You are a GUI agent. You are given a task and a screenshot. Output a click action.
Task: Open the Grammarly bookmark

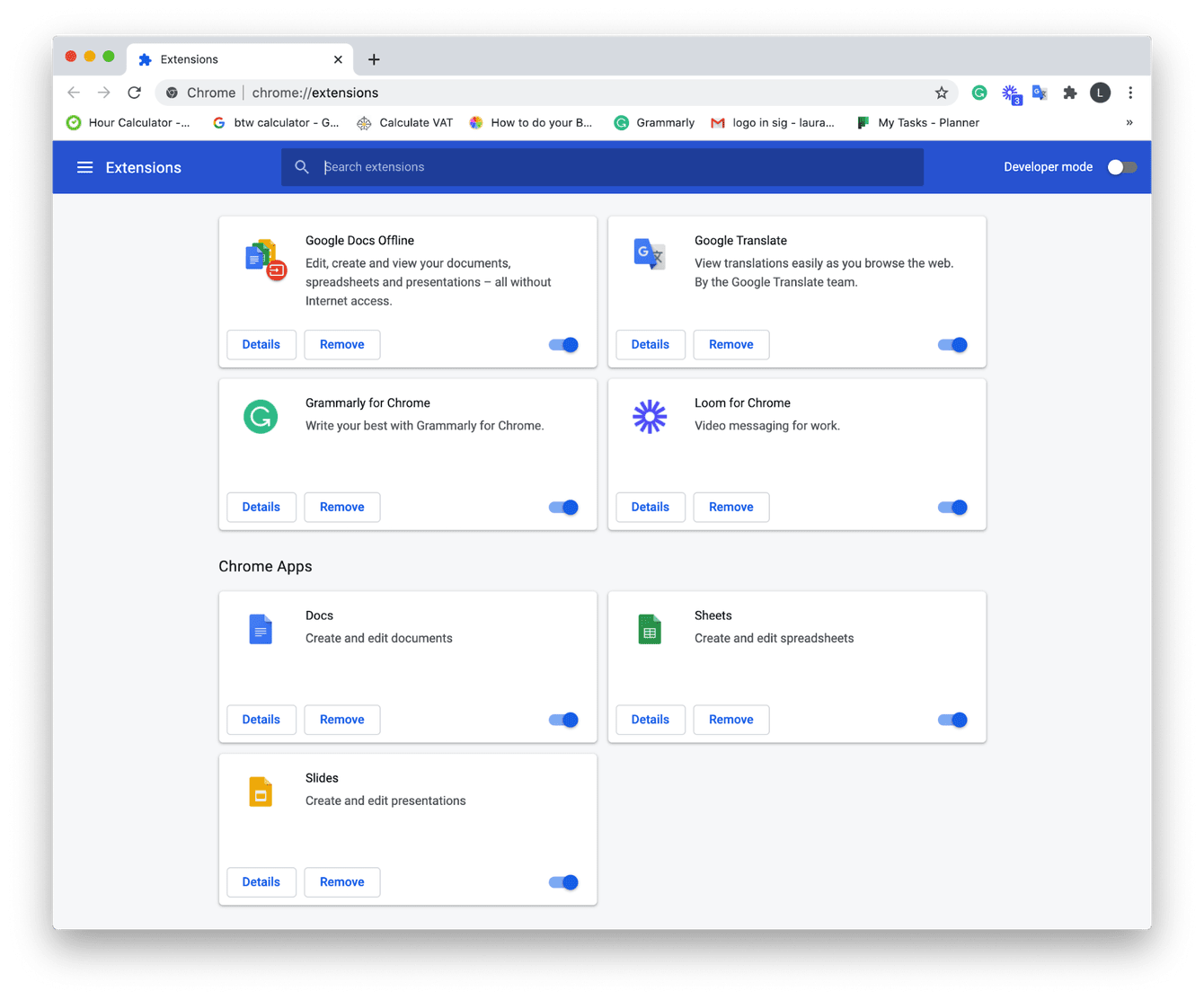pyautogui.click(x=654, y=123)
